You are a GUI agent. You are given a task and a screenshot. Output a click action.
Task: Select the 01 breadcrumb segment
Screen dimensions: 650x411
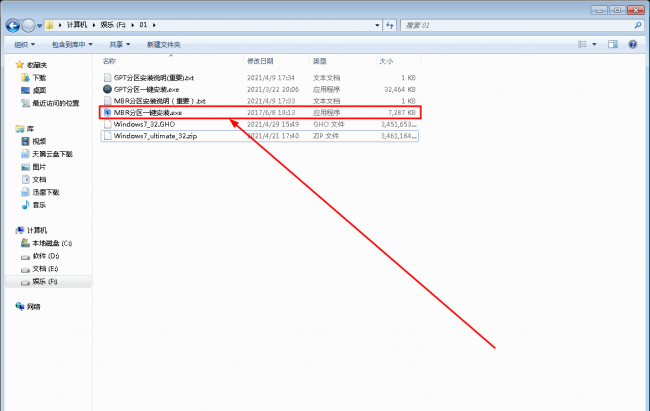tap(143, 25)
